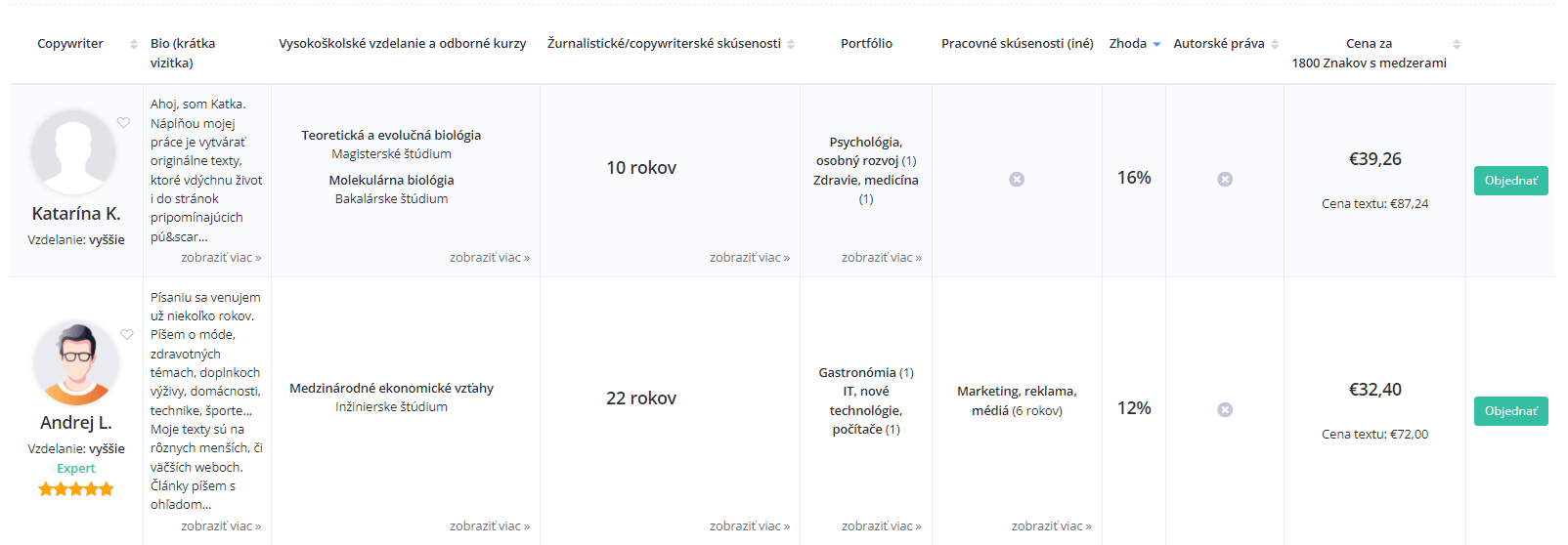Viewport: 1568px width, 545px height.
Task: Favorite Katarína K. with heart icon
Action: point(123,122)
